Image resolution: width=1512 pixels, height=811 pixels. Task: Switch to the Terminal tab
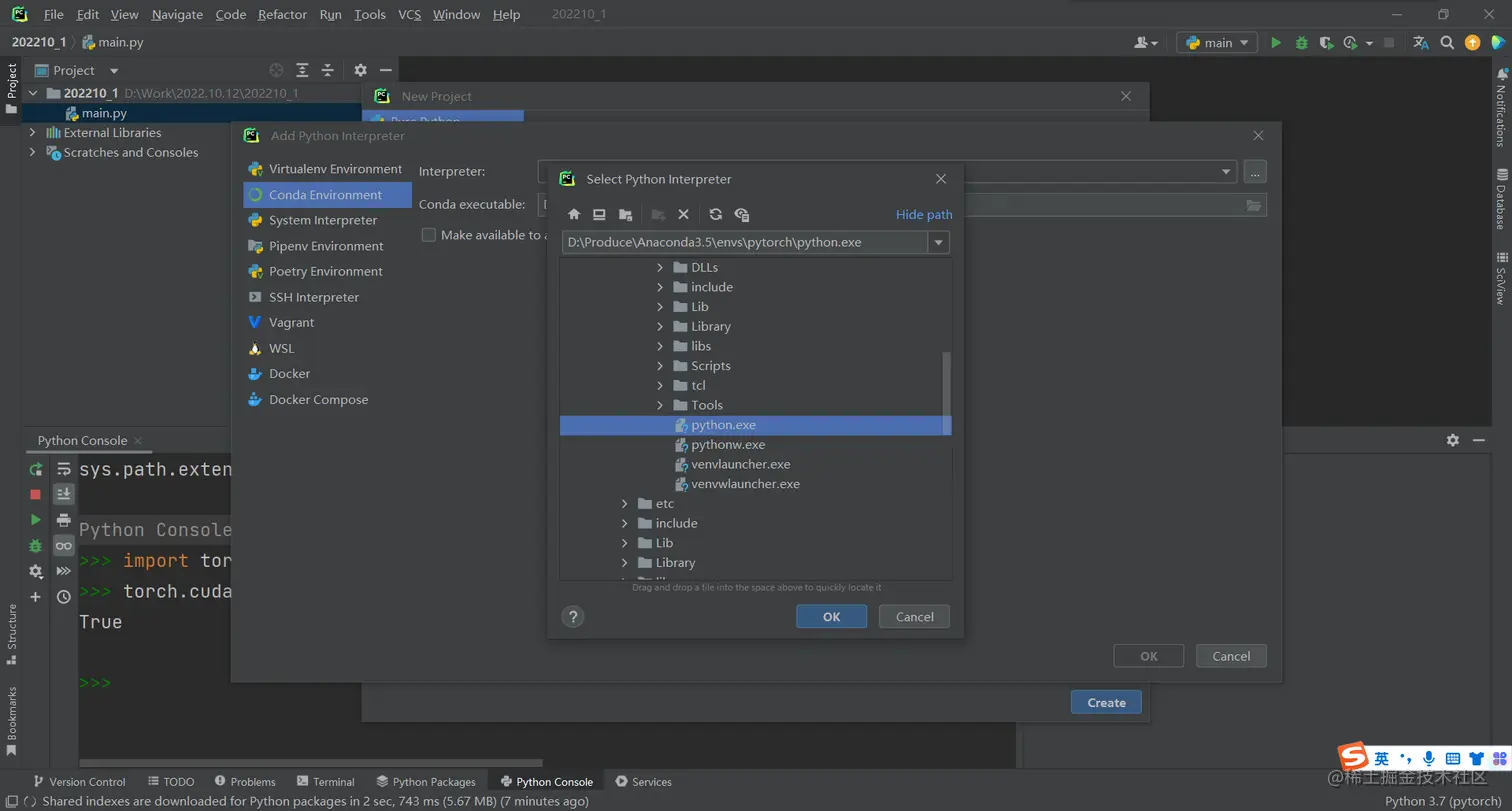point(325,782)
